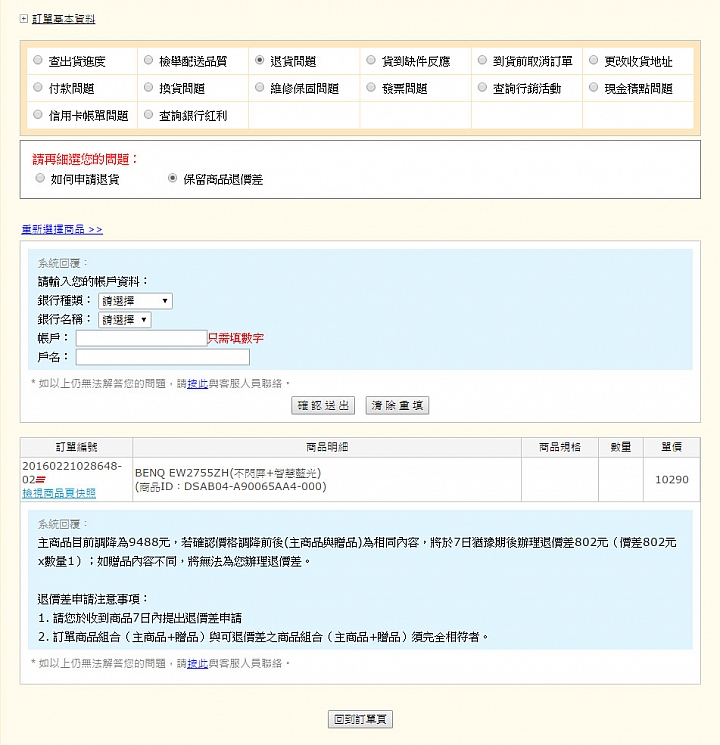Select the 查詢行銷活動 radio button
The width and height of the screenshot is (720, 745).
coord(482,87)
